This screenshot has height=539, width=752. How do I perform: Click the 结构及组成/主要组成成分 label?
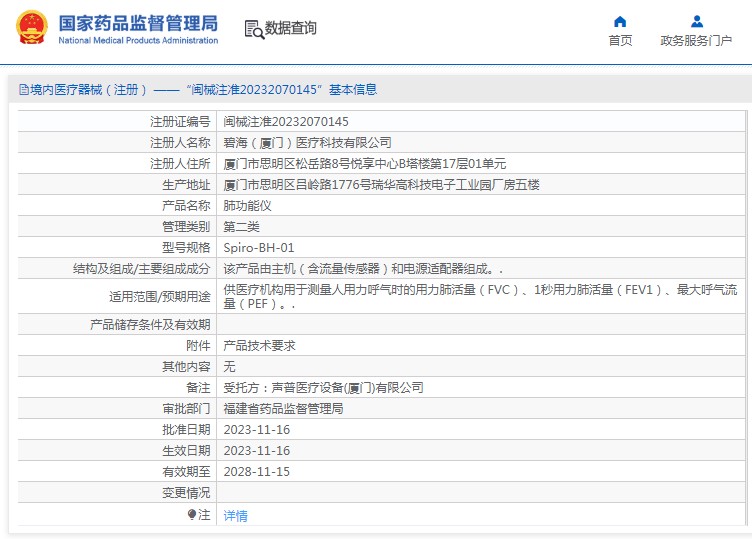point(141,269)
